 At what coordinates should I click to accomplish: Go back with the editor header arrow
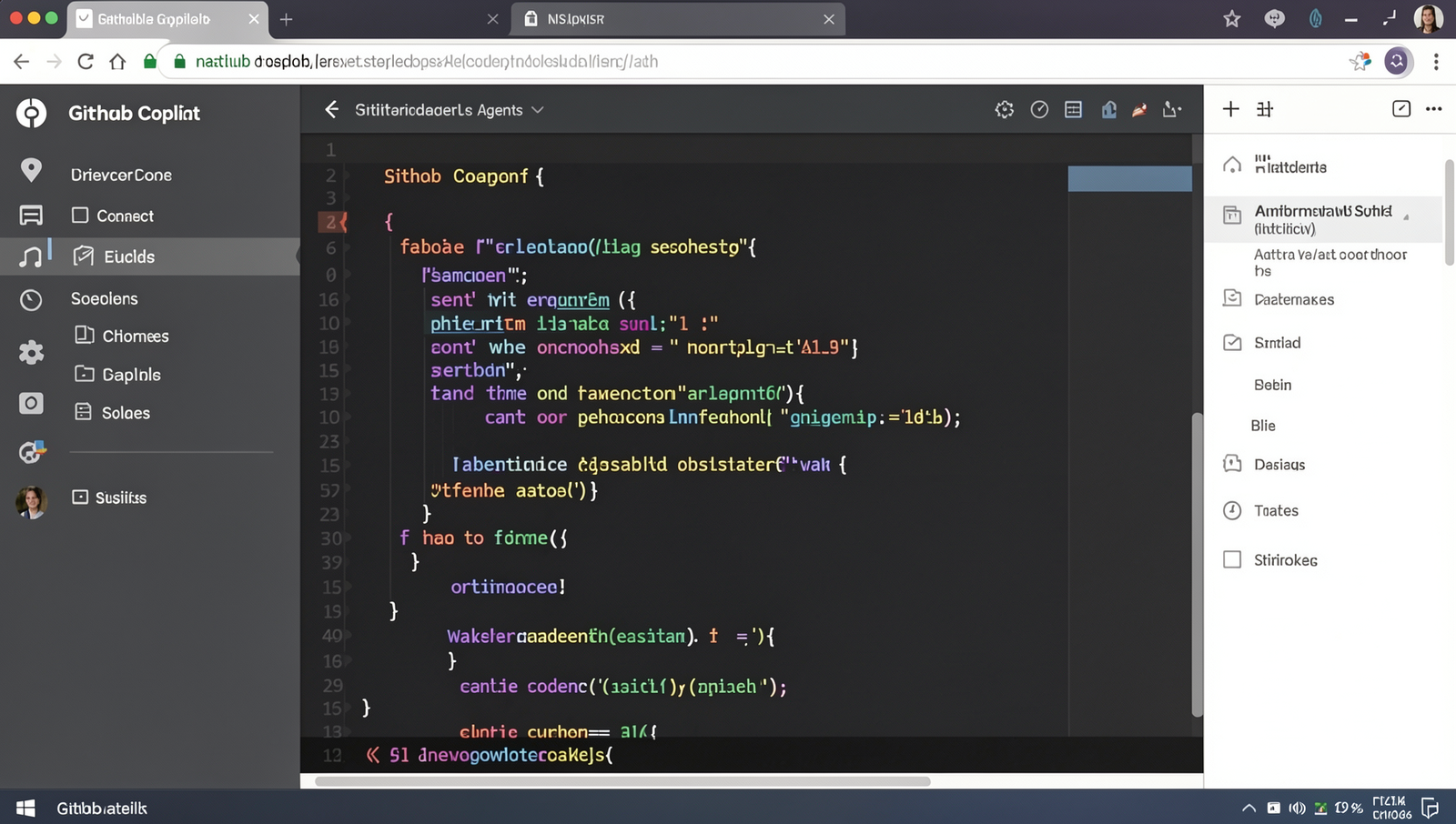[332, 110]
